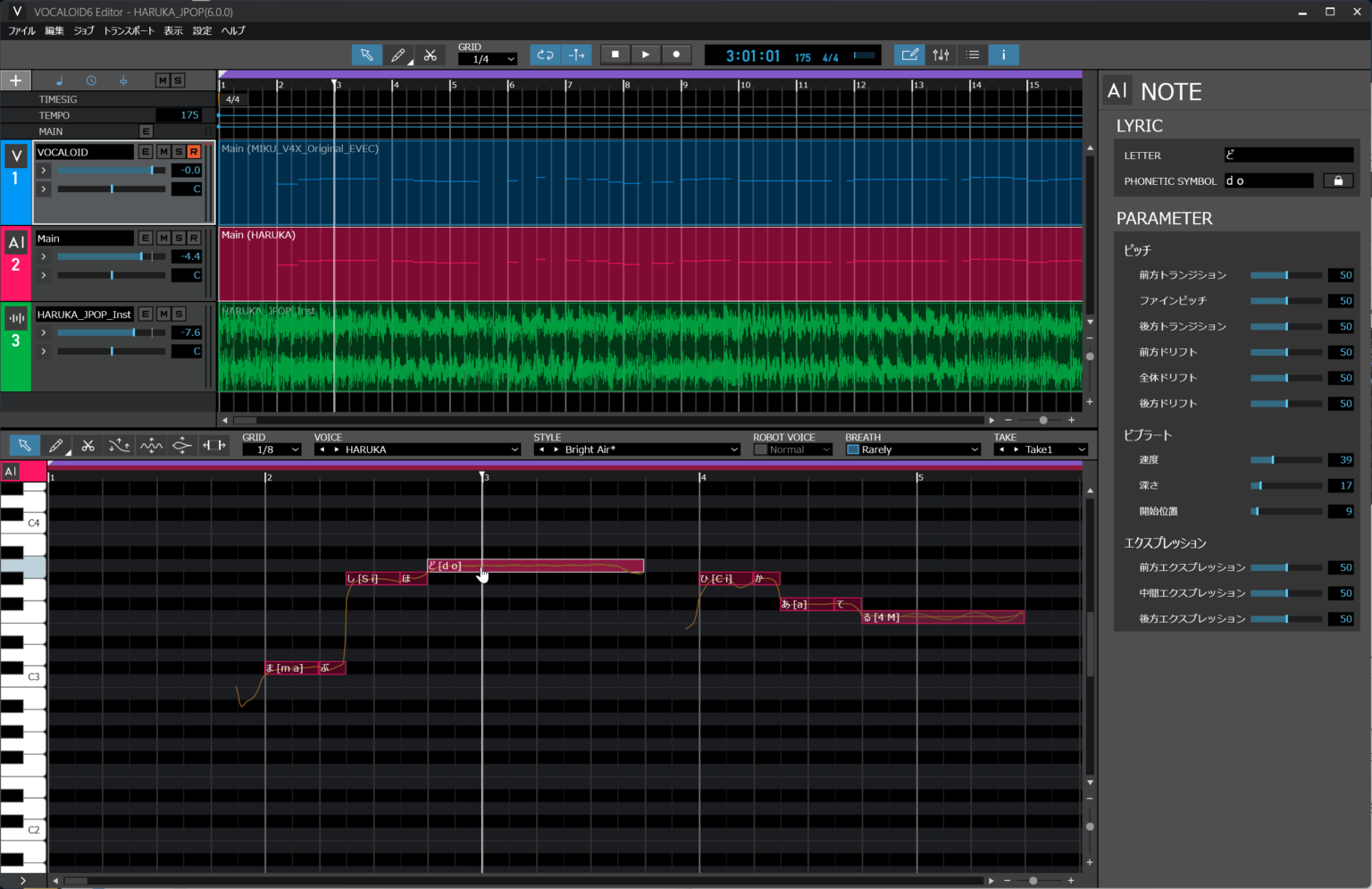Click the add track plus button
This screenshot has width=1372, height=889.
pos(15,80)
